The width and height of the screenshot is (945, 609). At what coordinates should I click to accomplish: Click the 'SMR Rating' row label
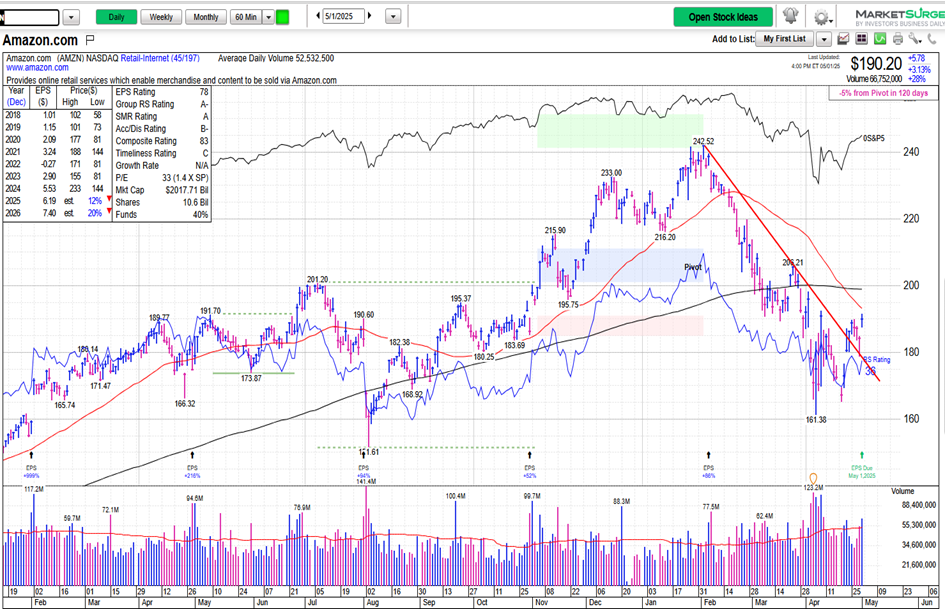point(136,116)
